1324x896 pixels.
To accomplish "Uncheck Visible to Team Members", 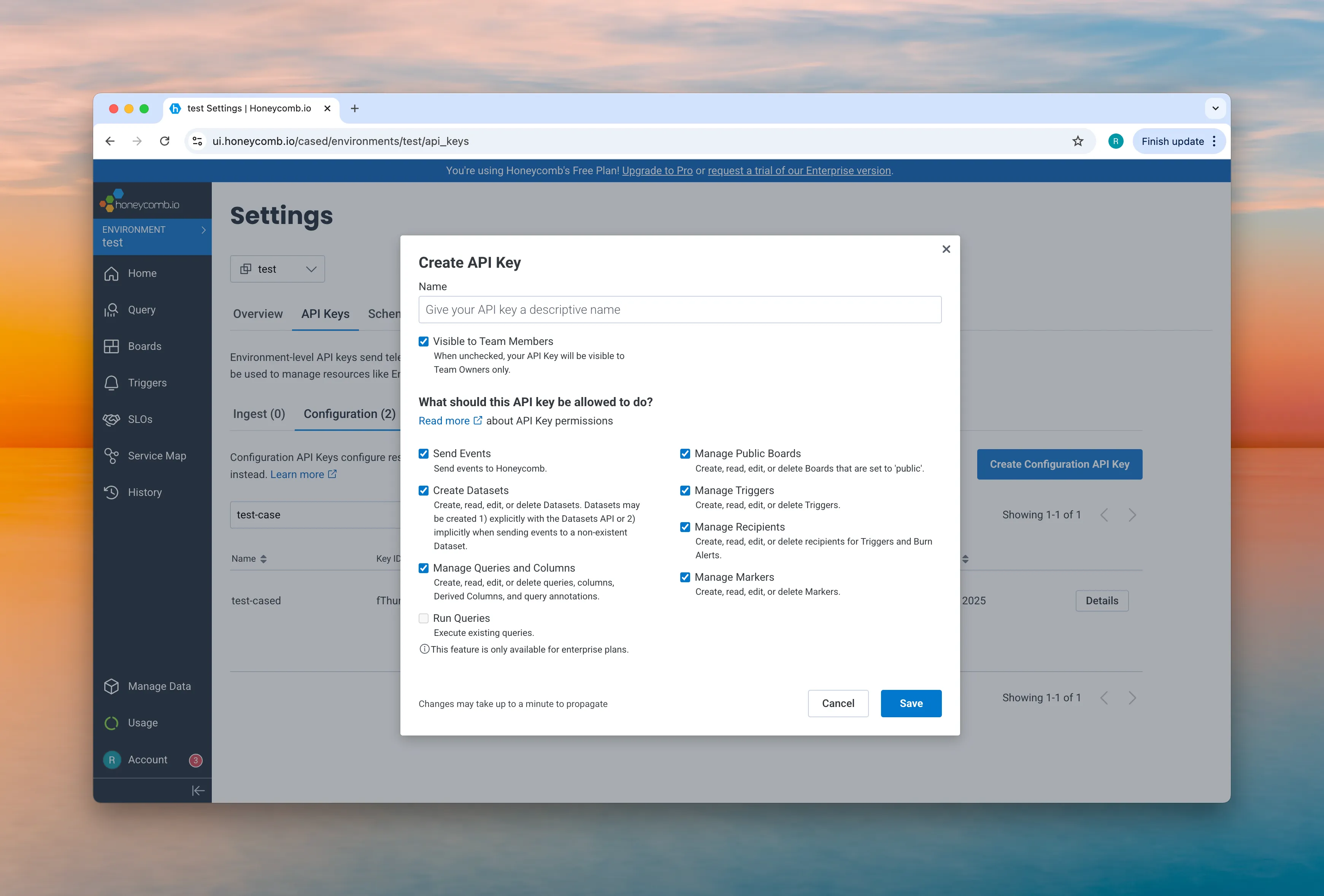I will pyautogui.click(x=424, y=341).
